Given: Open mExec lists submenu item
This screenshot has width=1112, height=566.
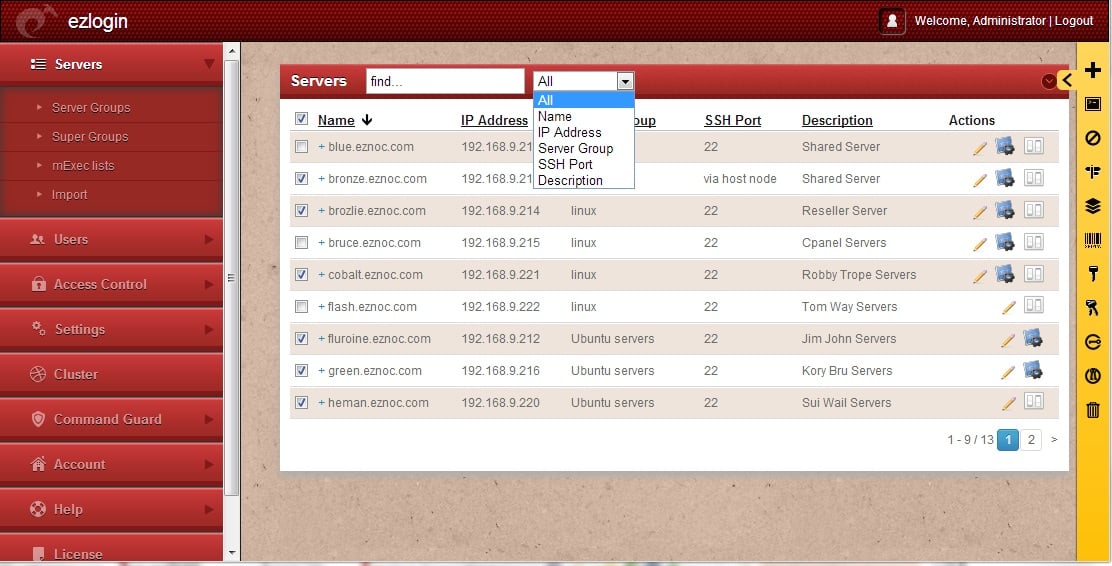Looking at the screenshot, I should pyautogui.click(x=83, y=166).
